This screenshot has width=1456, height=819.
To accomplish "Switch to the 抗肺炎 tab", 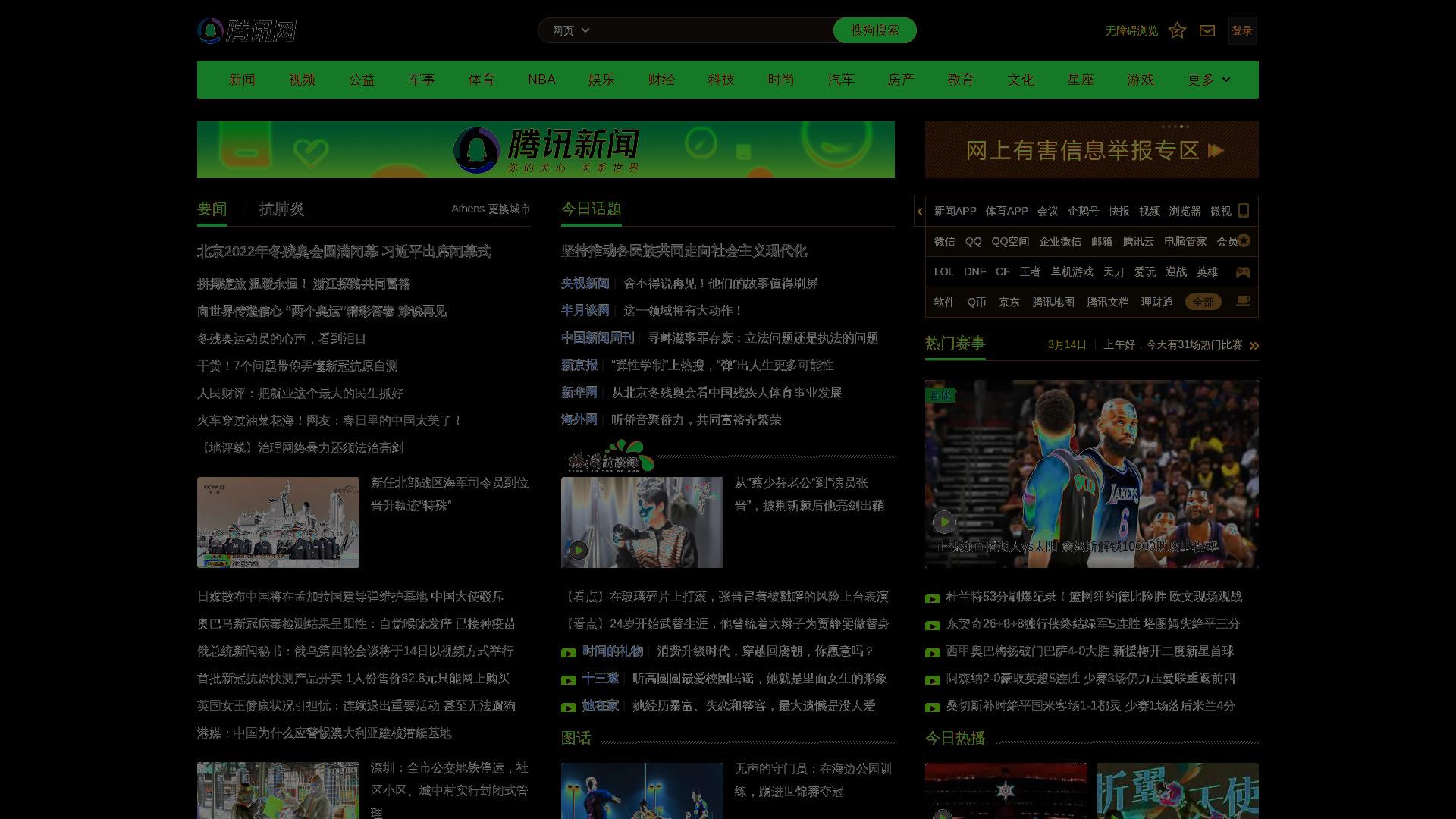I will click(x=281, y=209).
